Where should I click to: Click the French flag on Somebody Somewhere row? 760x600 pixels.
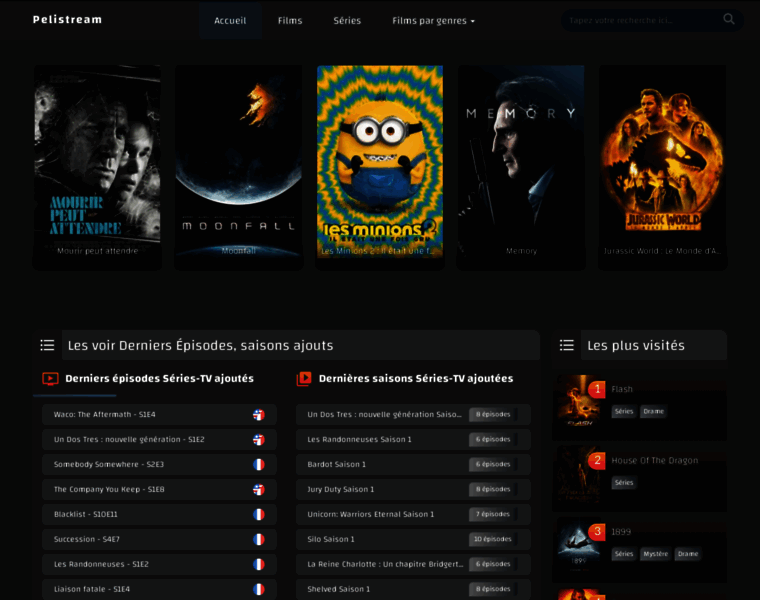259,465
